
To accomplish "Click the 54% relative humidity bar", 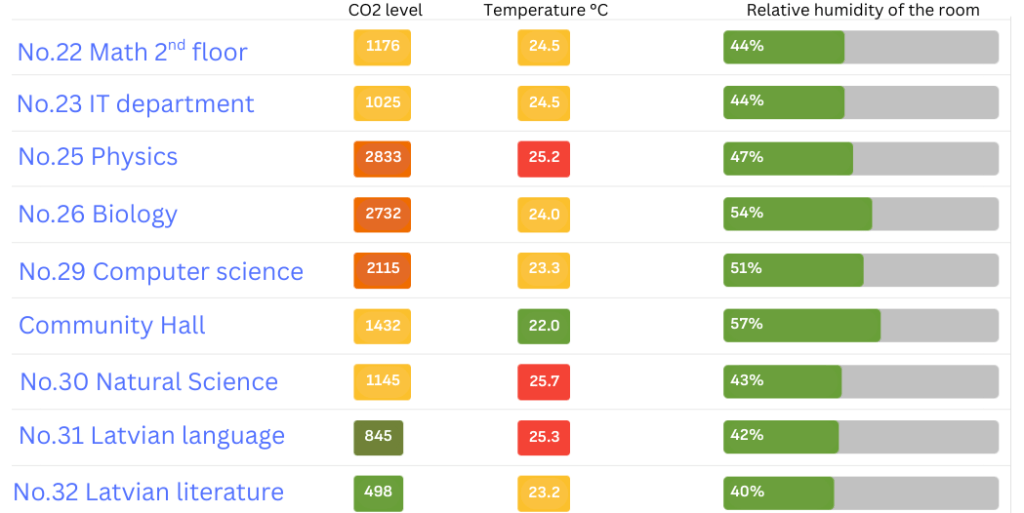I will click(860, 214).
